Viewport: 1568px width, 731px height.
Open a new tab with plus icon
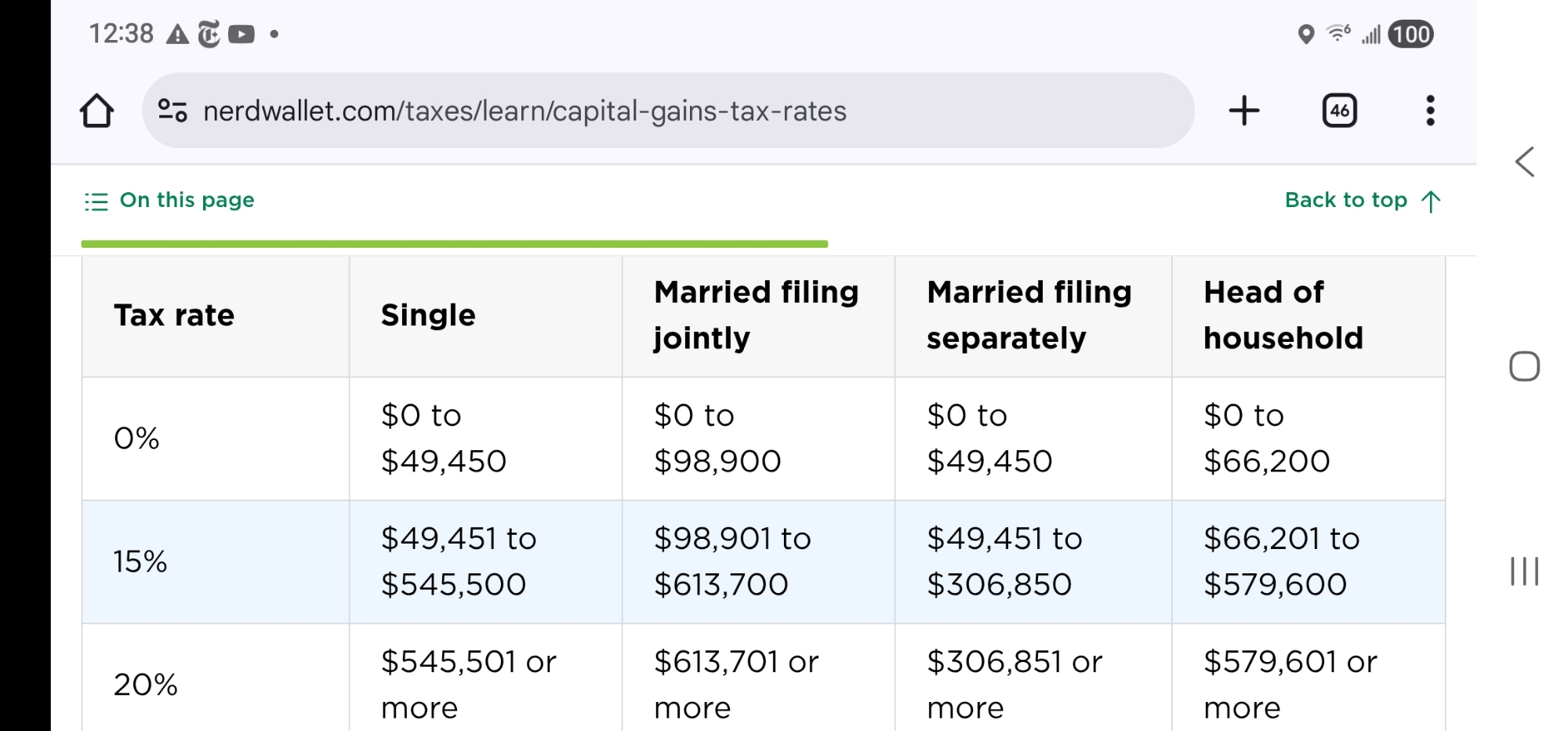tap(1243, 111)
